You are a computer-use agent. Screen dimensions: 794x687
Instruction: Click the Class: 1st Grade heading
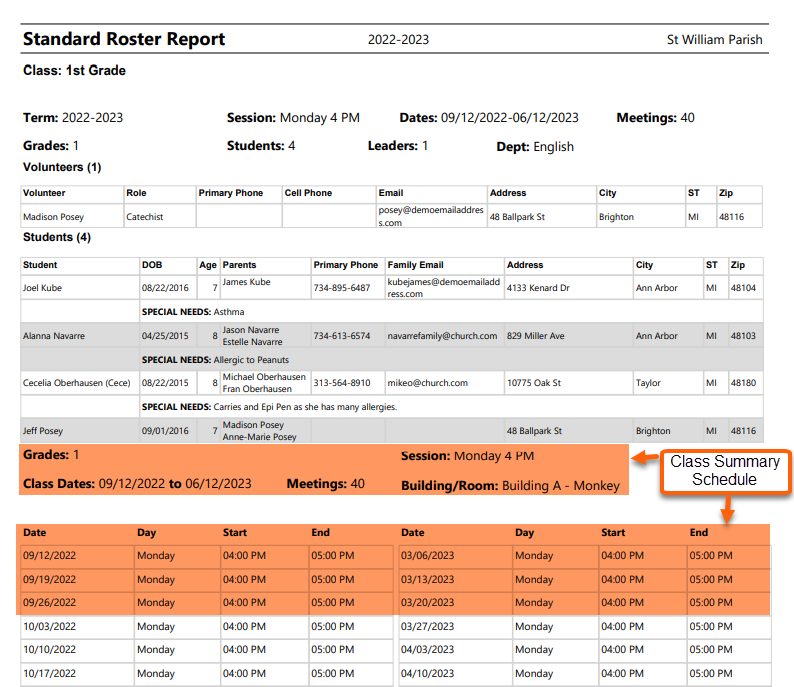[x=74, y=70]
